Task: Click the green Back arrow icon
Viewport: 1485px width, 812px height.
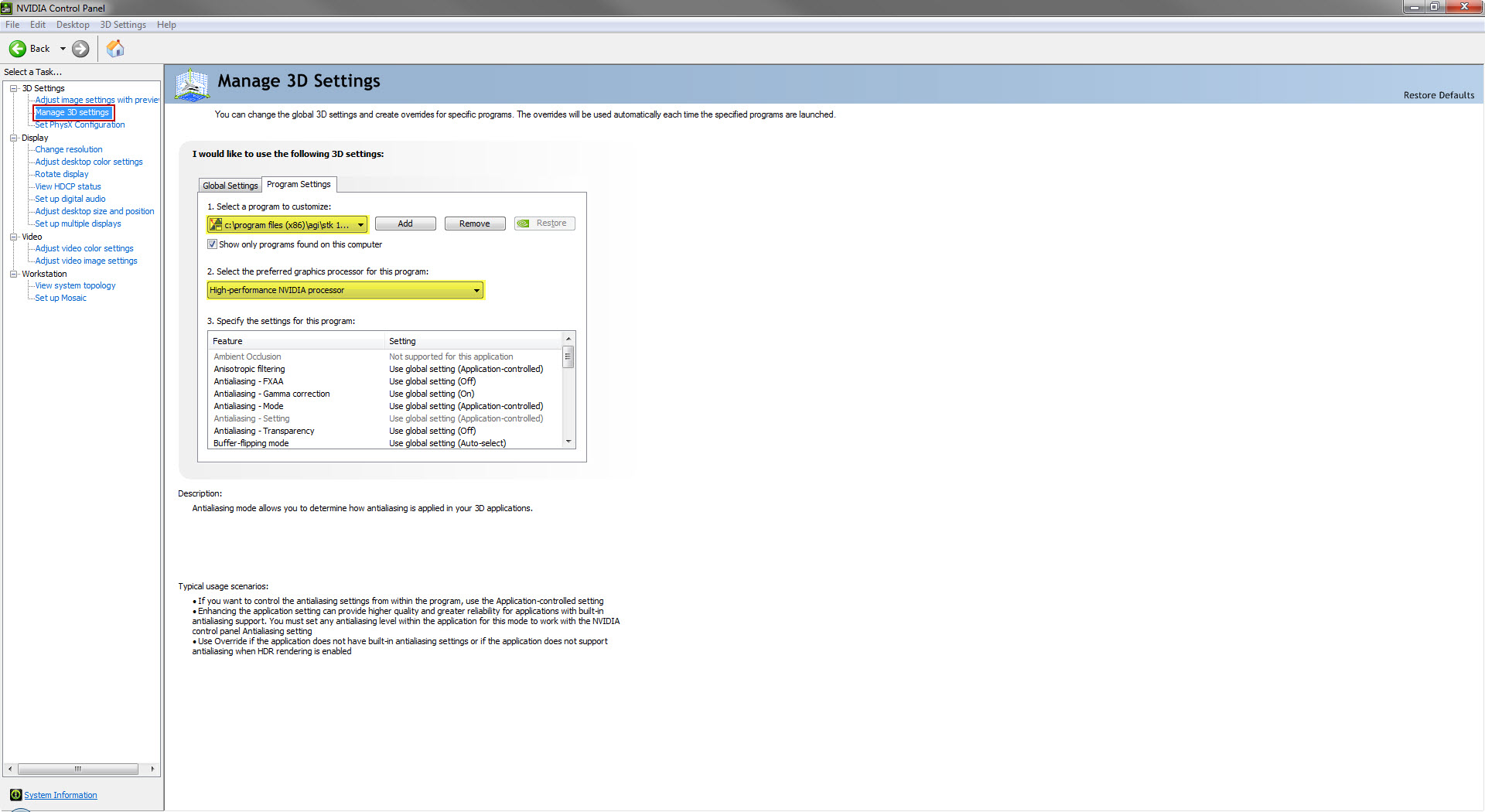Action: [18, 49]
